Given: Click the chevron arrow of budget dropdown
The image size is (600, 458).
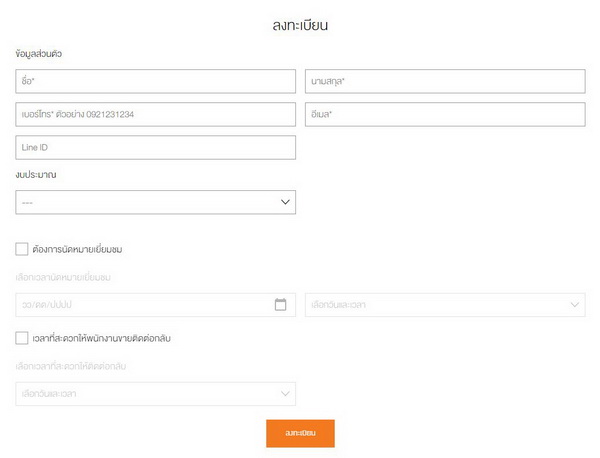Looking at the screenshot, I should pos(285,202).
